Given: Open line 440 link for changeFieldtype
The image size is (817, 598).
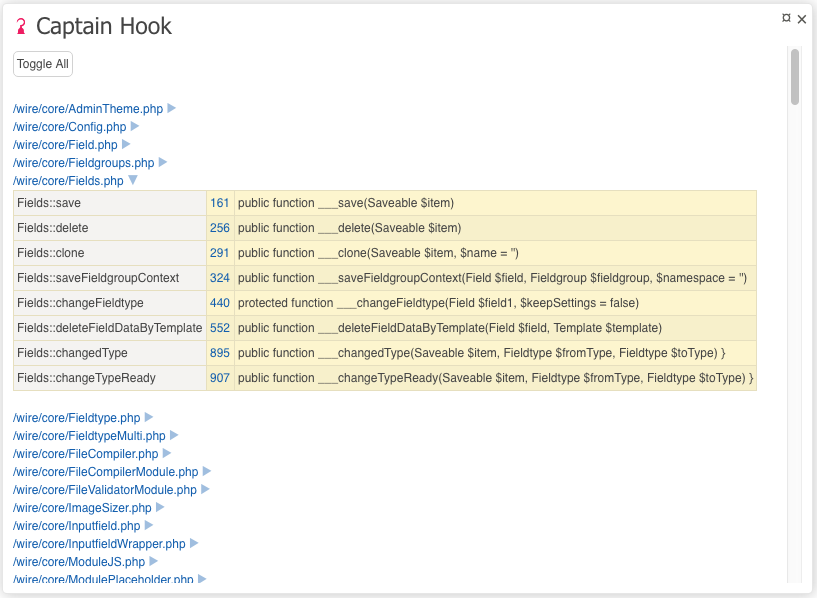Looking at the screenshot, I should pyautogui.click(x=220, y=303).
